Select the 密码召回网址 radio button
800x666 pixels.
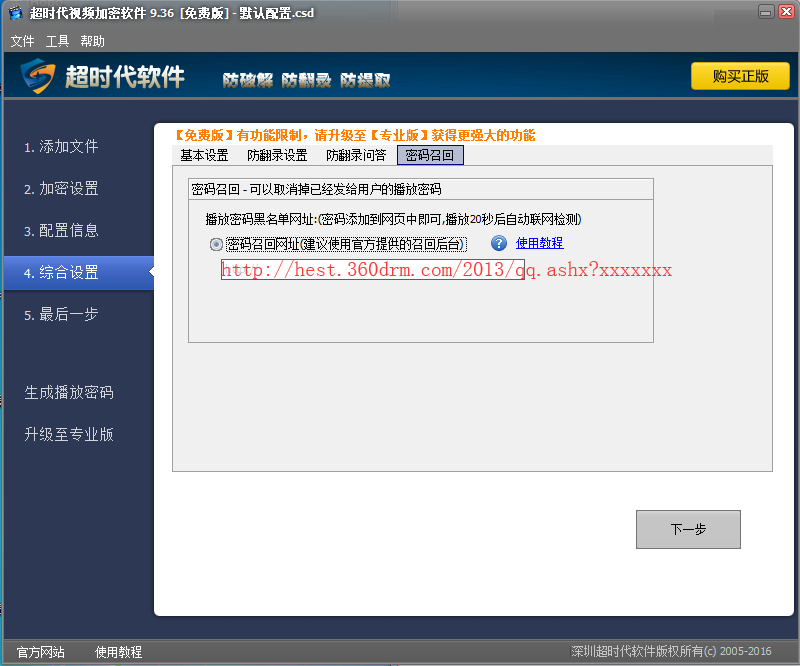pos(216,244)
